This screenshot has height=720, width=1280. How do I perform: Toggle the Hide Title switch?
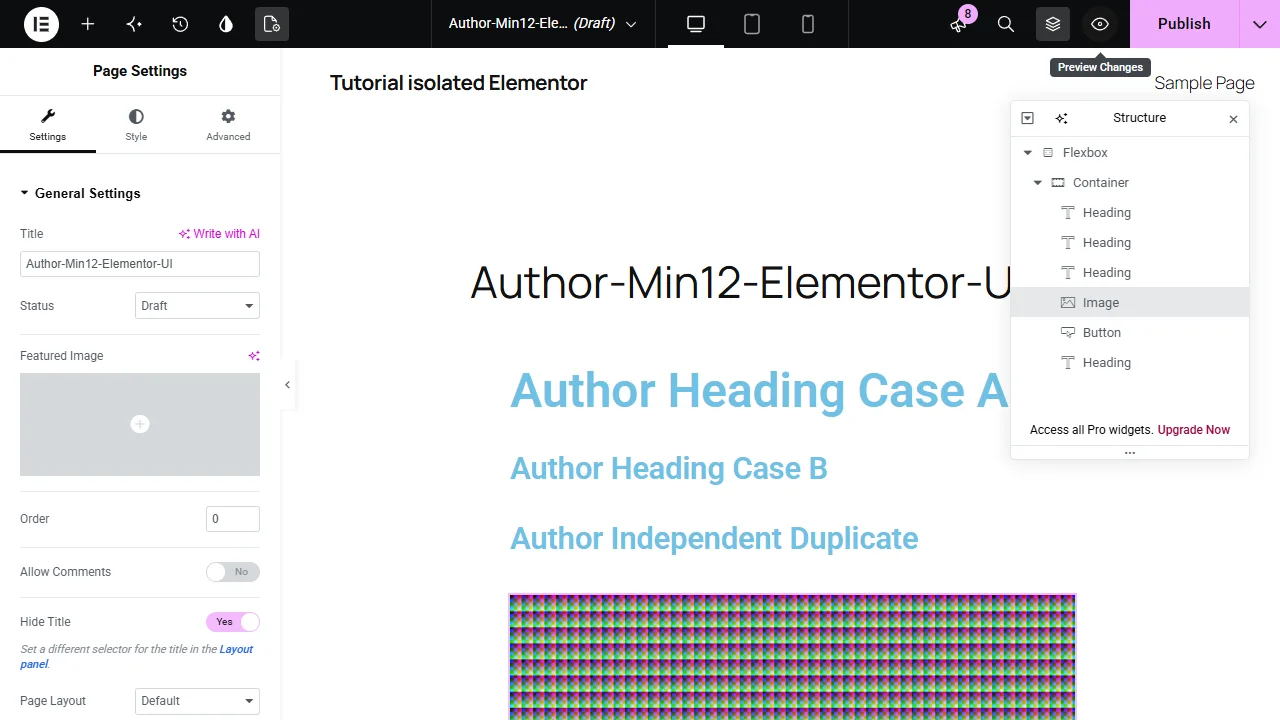pos(233,622)
